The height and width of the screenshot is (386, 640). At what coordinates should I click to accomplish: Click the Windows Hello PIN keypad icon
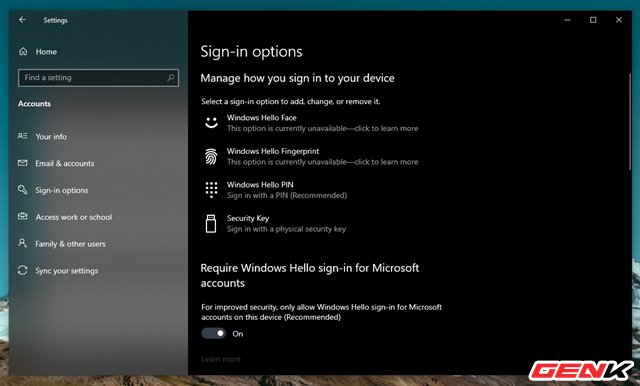[211, 190]
